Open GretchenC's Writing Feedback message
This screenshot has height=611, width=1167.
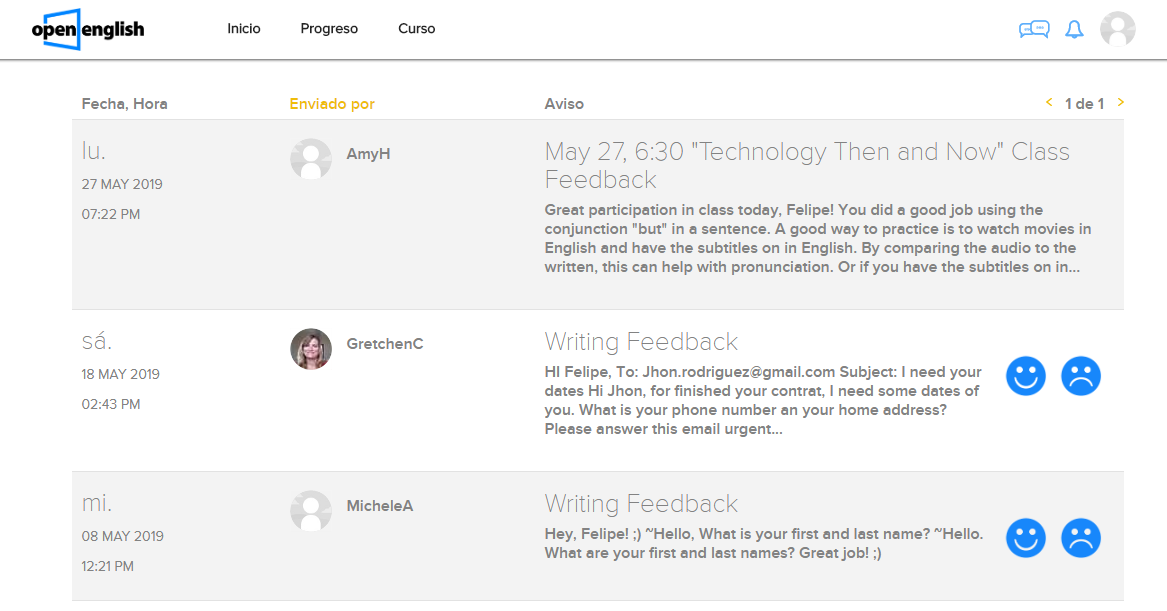[x=641, y=342]
